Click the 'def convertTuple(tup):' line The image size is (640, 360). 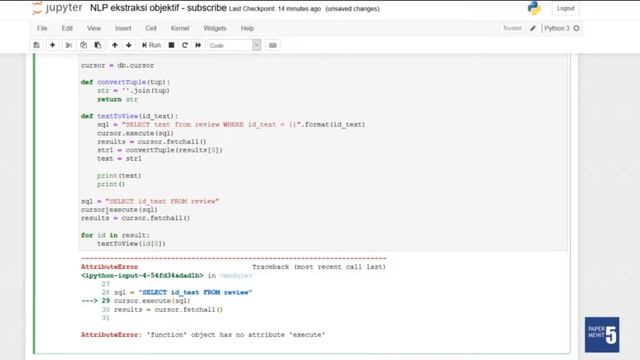click(125, 82)
